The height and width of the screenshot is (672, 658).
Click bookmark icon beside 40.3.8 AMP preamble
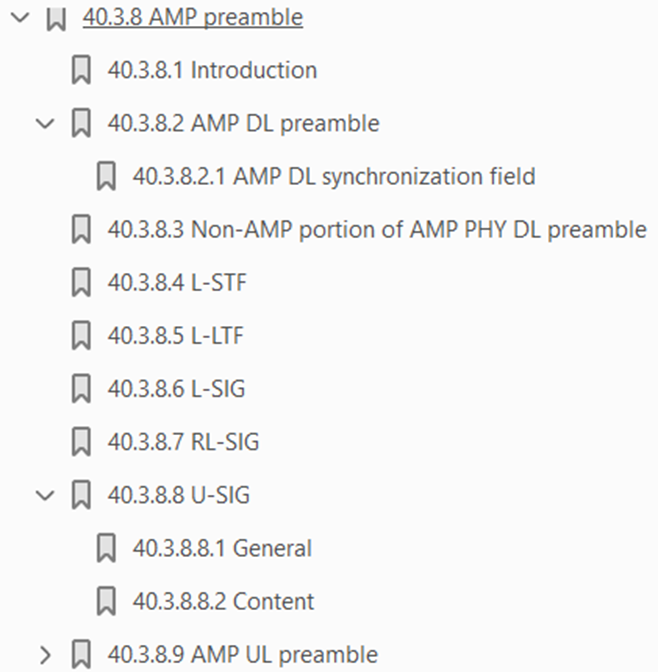point(57,18)
